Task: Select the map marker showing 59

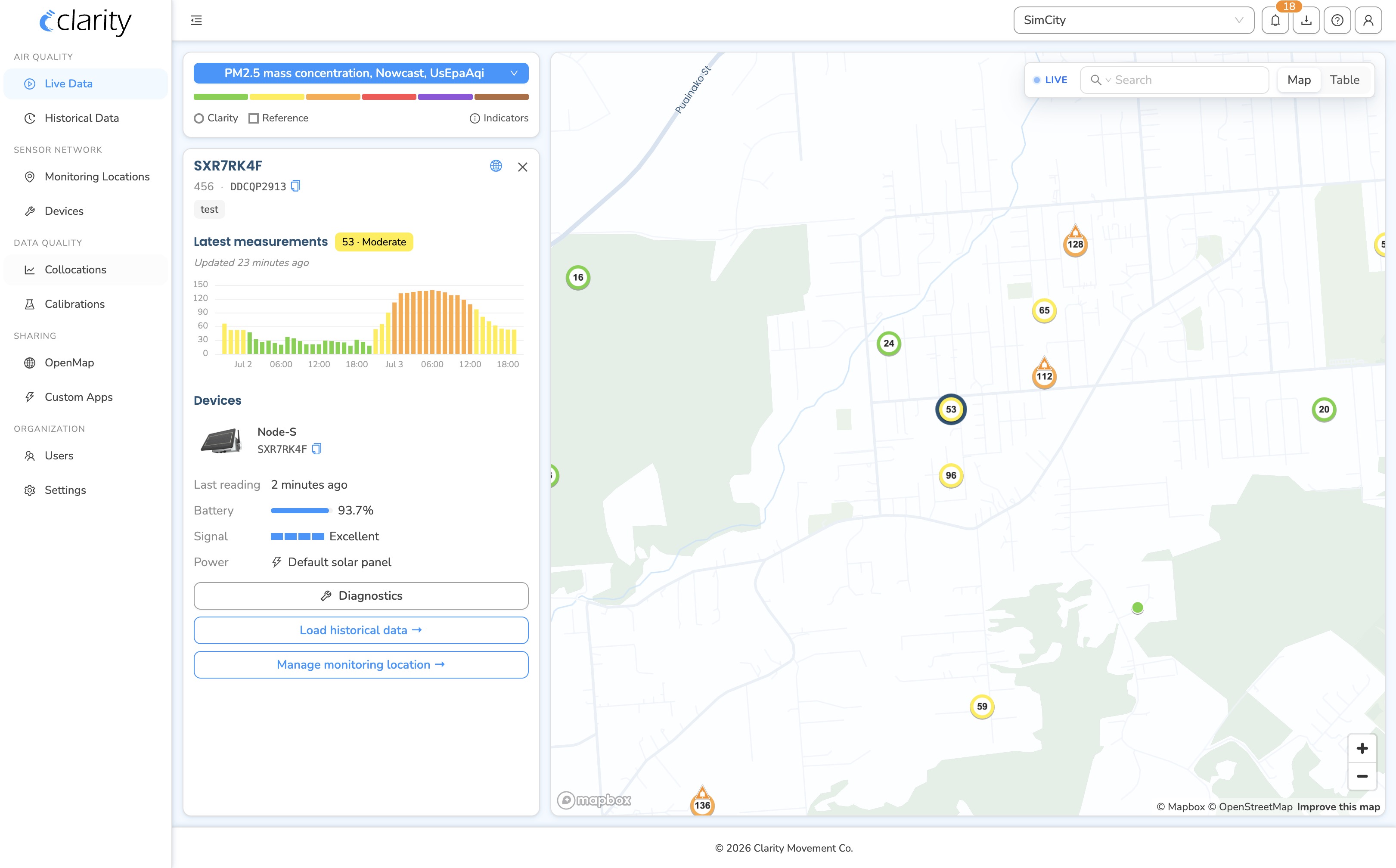Action: (982, 707)
